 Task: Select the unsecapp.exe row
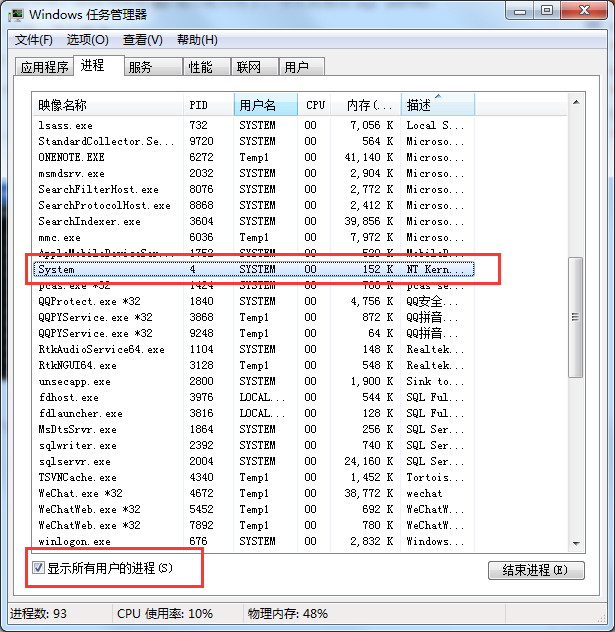254,381
